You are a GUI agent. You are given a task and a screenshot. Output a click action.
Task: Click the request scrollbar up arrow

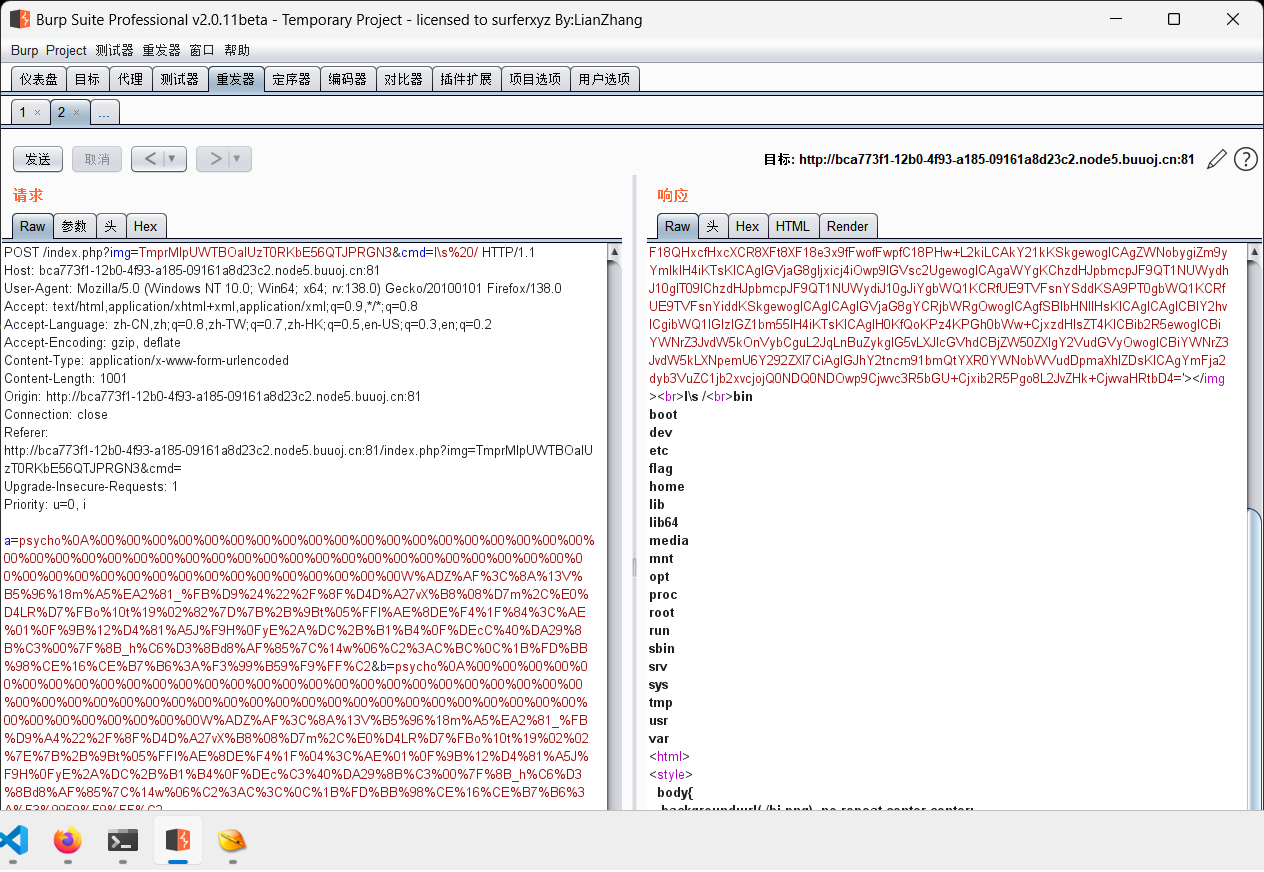pos(614,251)
